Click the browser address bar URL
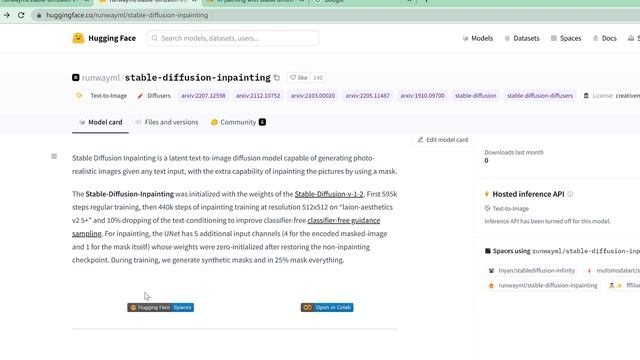Viewport: 640px width, 360px height. pos(127,15)
